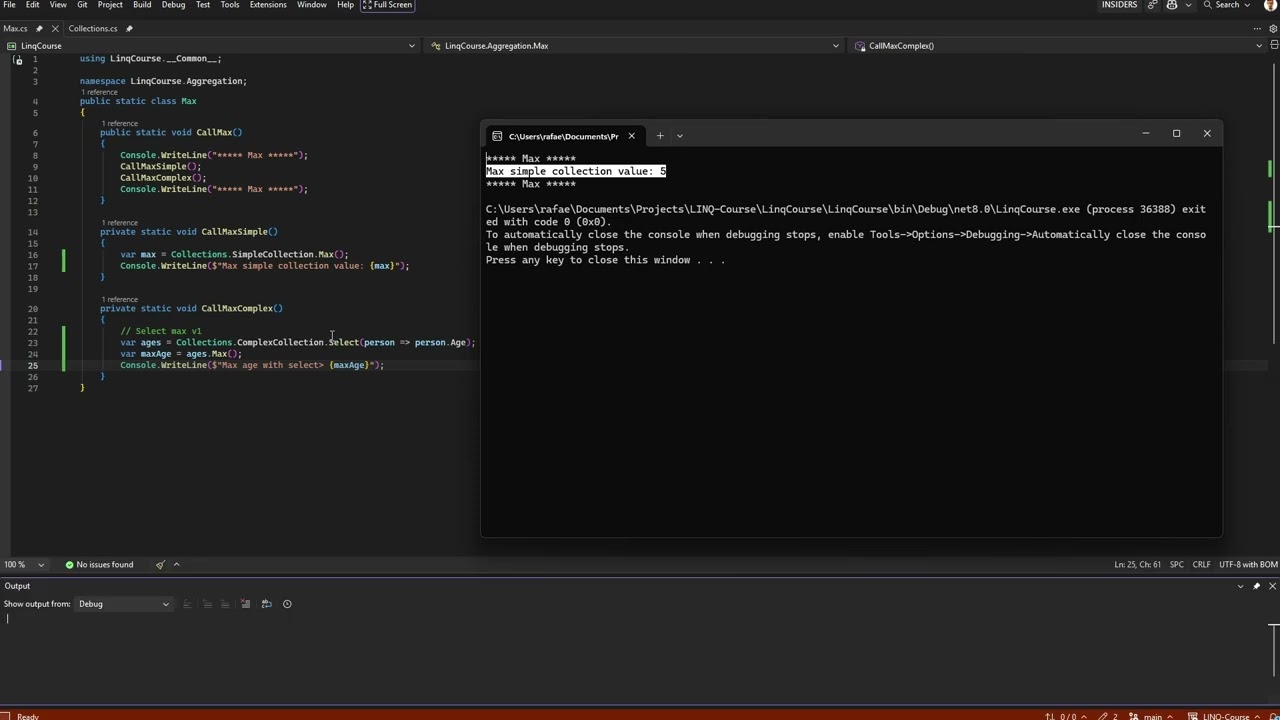Switch to the Max.cs tab
This screenshot has height=720, width=1280.
pos(16,28)
